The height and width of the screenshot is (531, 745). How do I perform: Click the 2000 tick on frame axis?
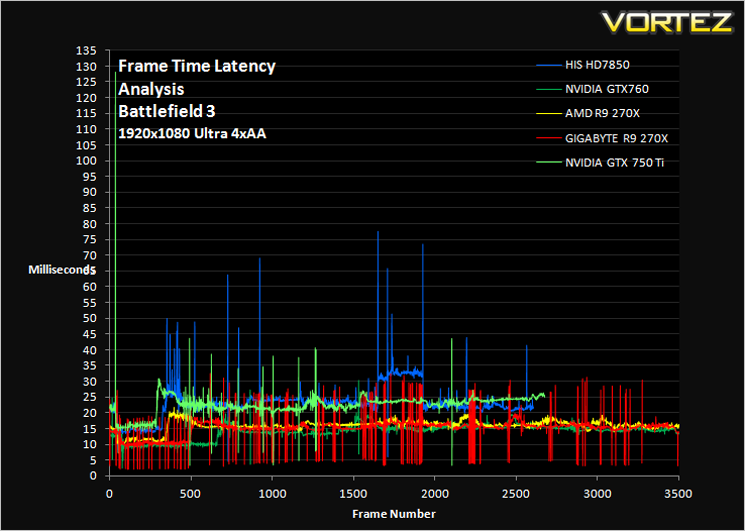pos(435,493)
